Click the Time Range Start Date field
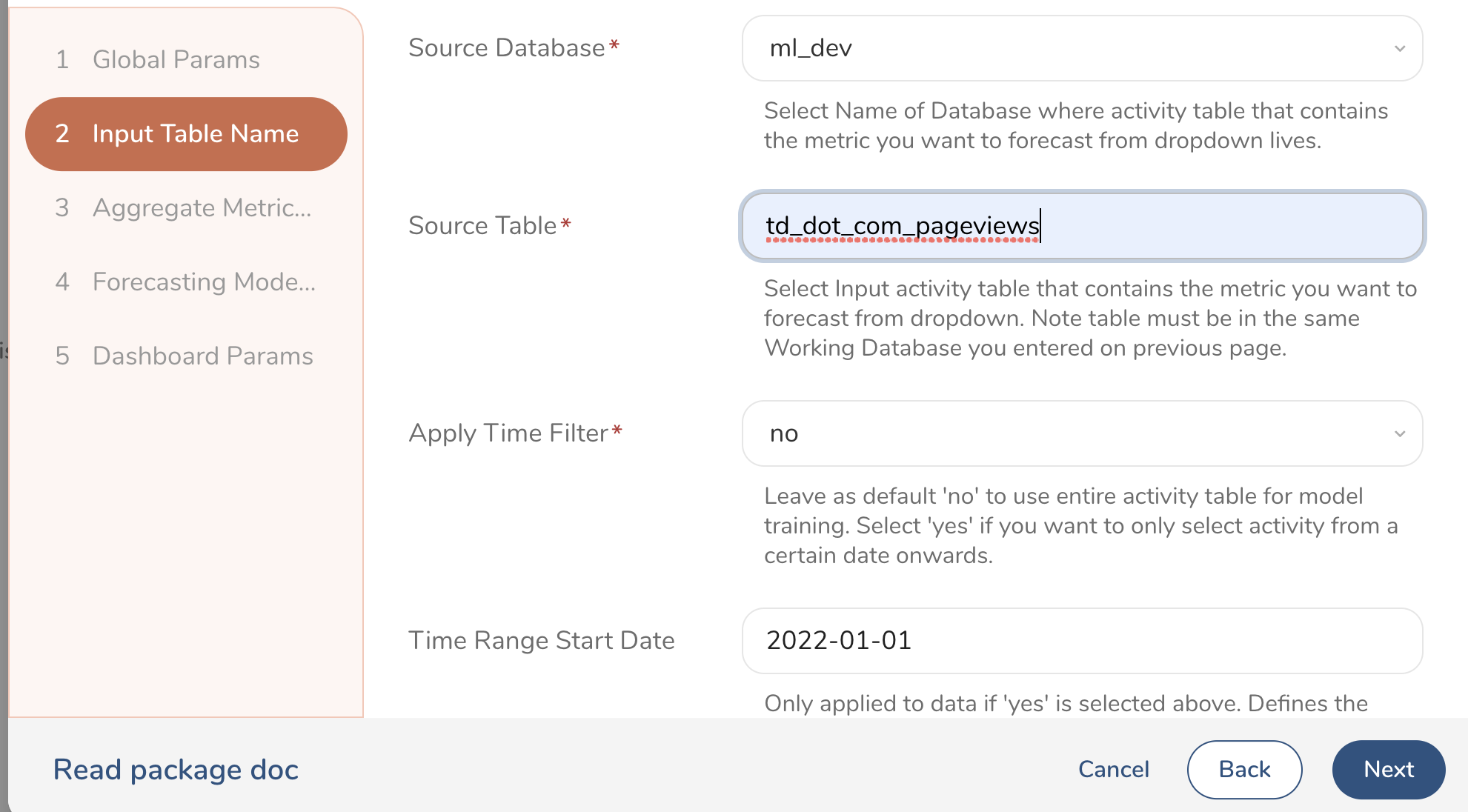Screen dimensions: 1468x812 tap(1082, 641)
